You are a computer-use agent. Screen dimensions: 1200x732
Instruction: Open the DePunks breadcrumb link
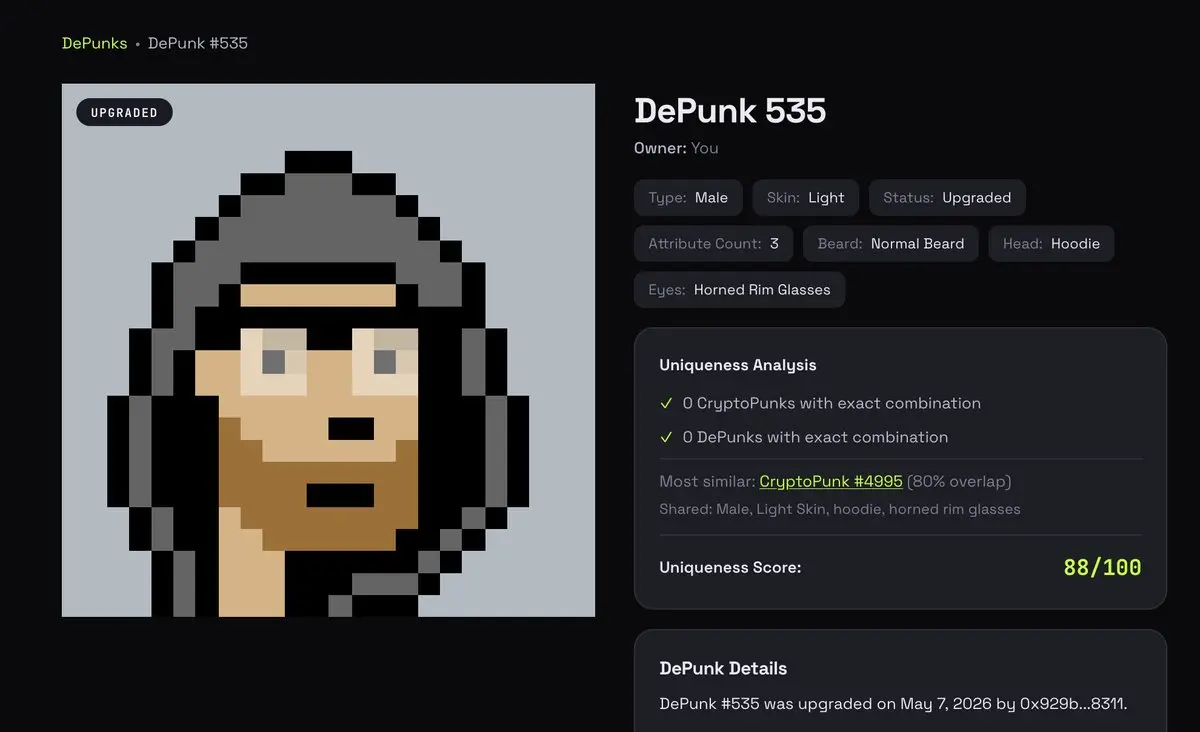[x=95, y=43]
